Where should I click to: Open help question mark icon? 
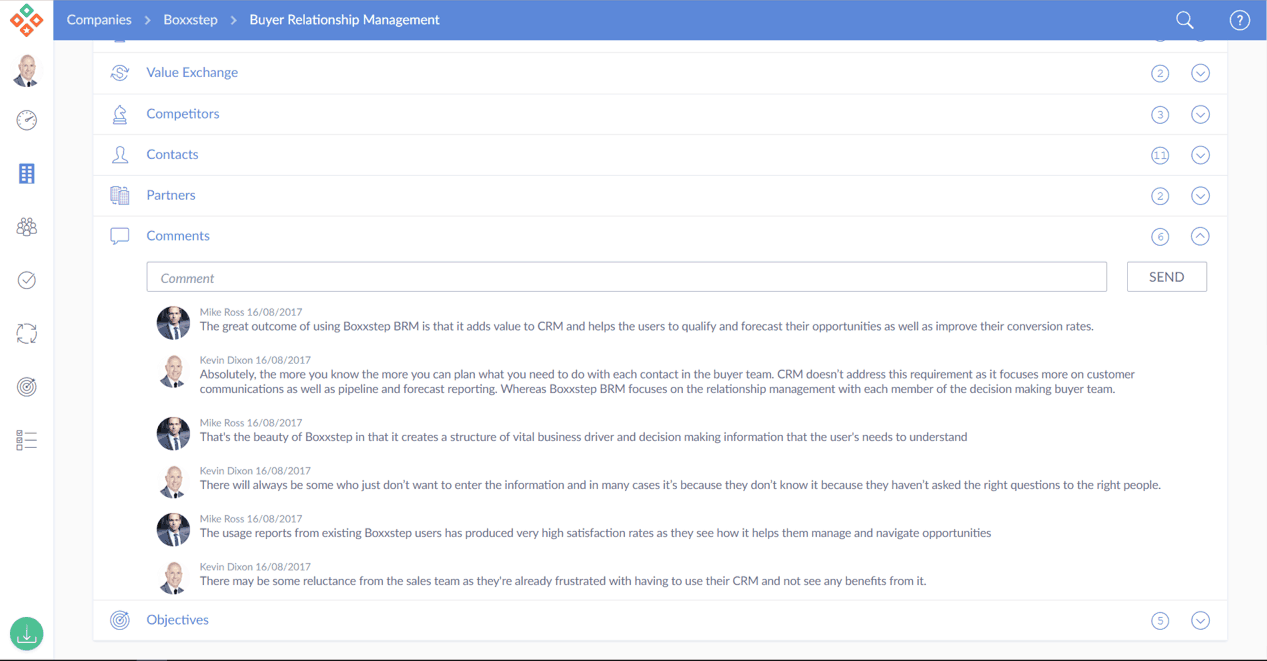click(1239, 20)
